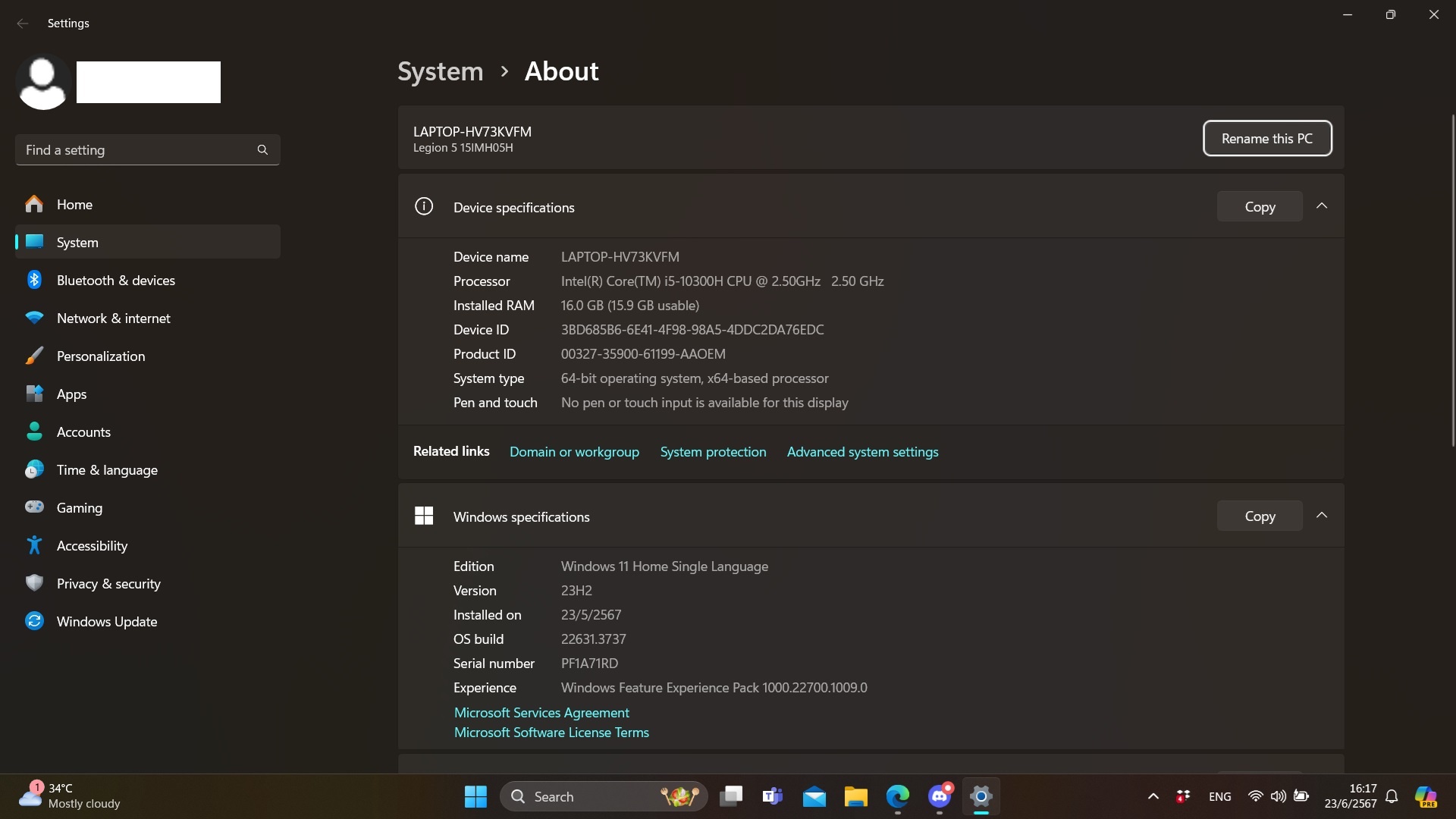The image size is (1456, 819).
Task: Select the Personalization paintbrush icon
Action: [x=34, y=356]
